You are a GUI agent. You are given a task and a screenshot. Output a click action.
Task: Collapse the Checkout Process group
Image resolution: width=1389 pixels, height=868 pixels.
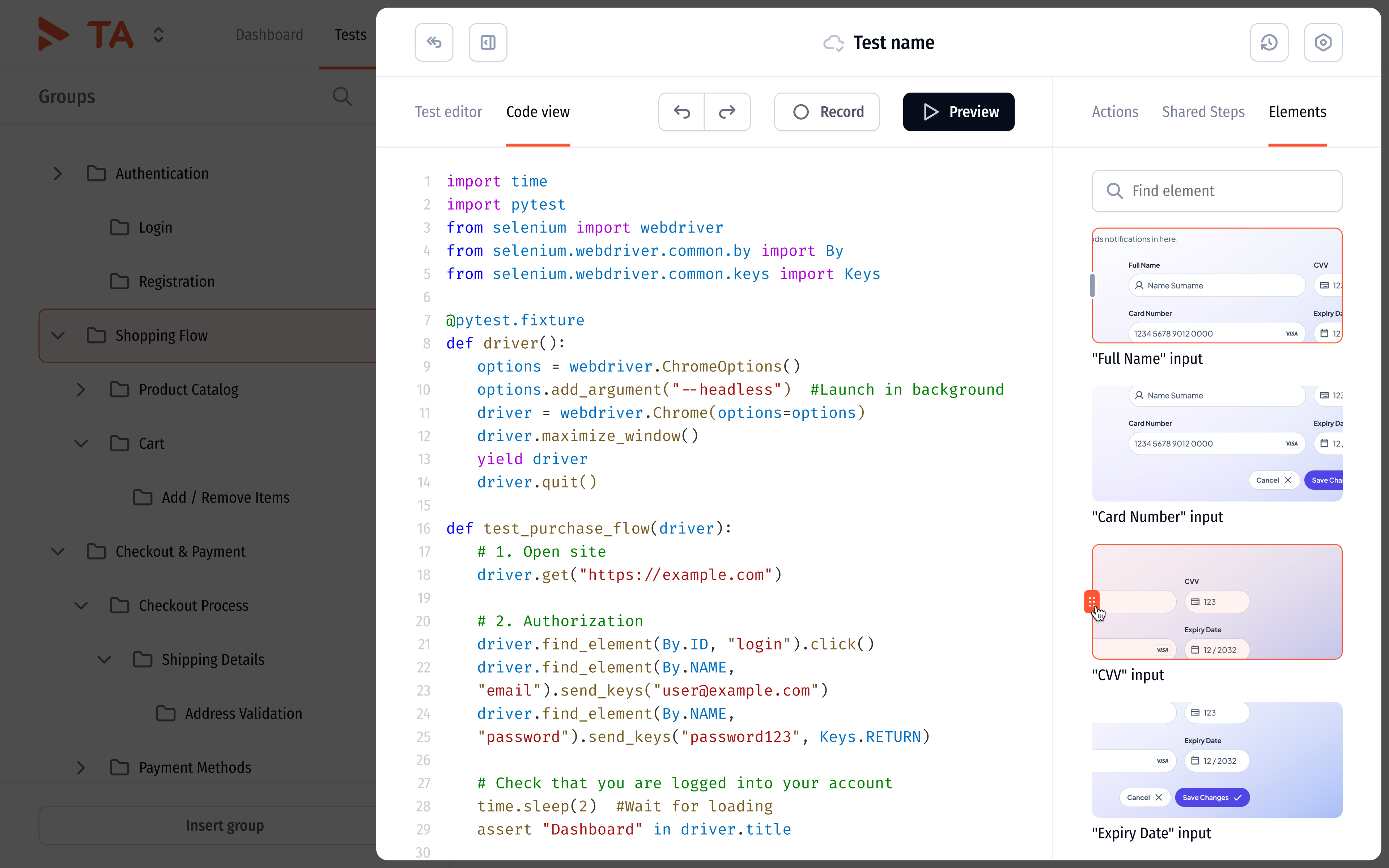81,605
